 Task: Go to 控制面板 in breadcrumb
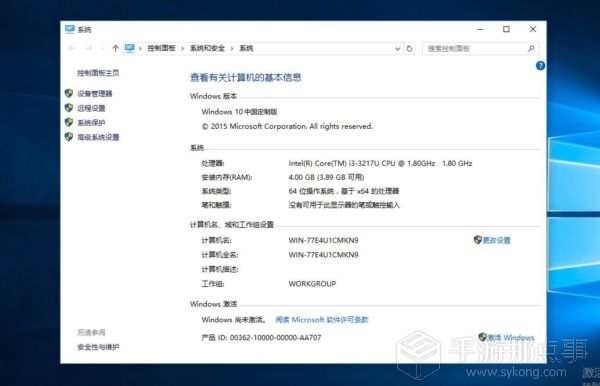[x=161, y=48]
